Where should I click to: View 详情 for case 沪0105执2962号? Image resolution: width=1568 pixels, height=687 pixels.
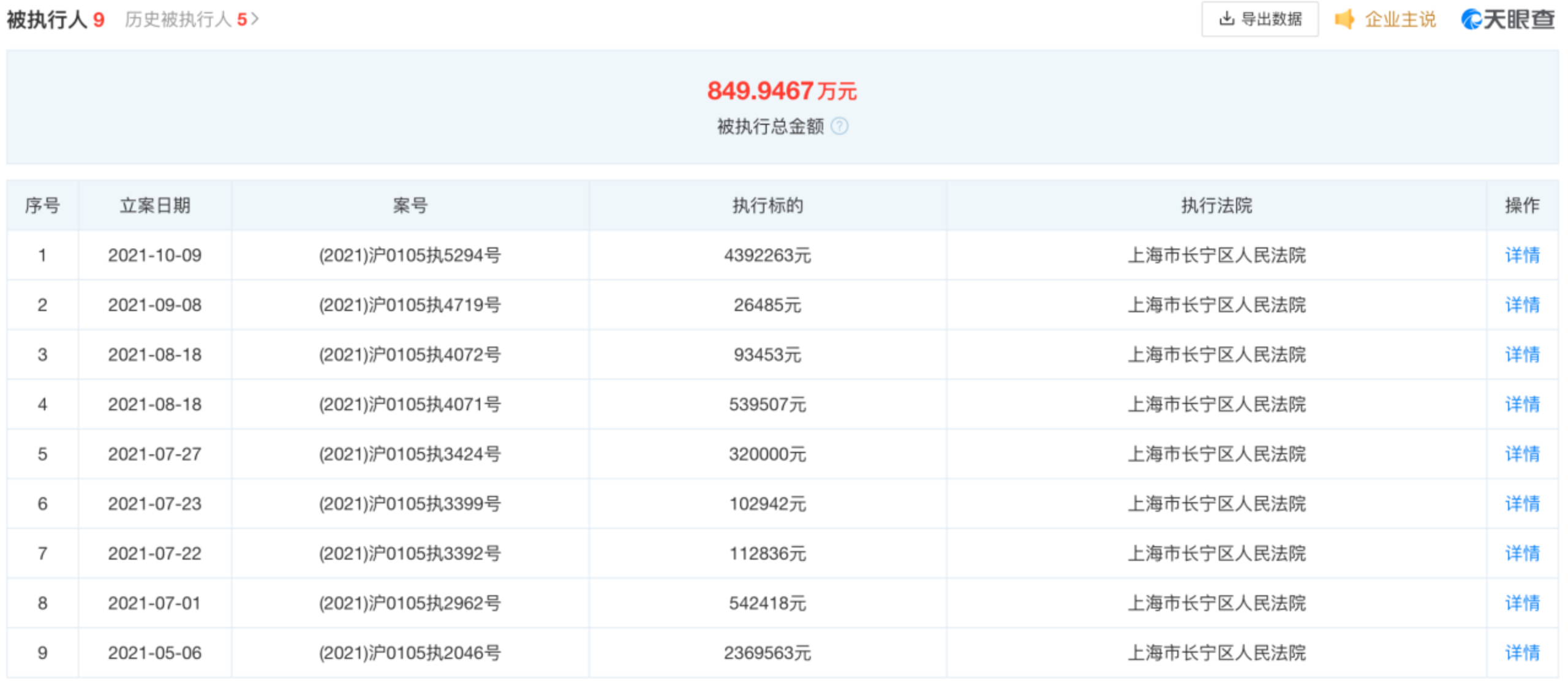(x=1521, y=603)
